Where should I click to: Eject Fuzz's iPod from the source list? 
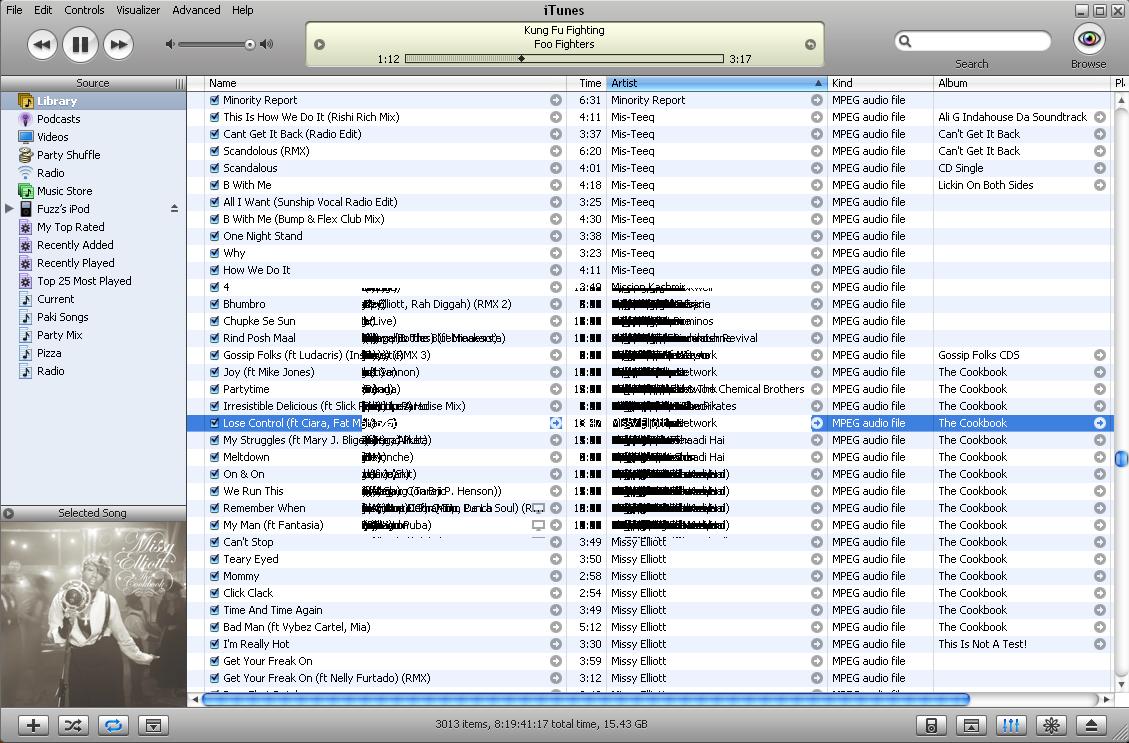[174, 209]
